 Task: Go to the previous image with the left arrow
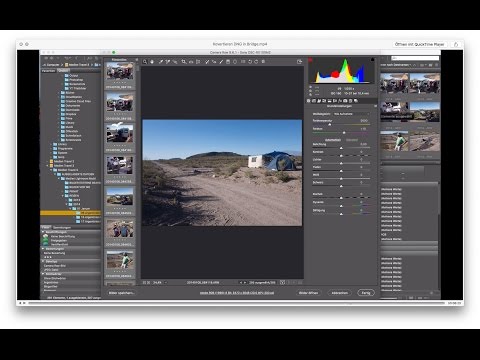[x=241, y=283]
